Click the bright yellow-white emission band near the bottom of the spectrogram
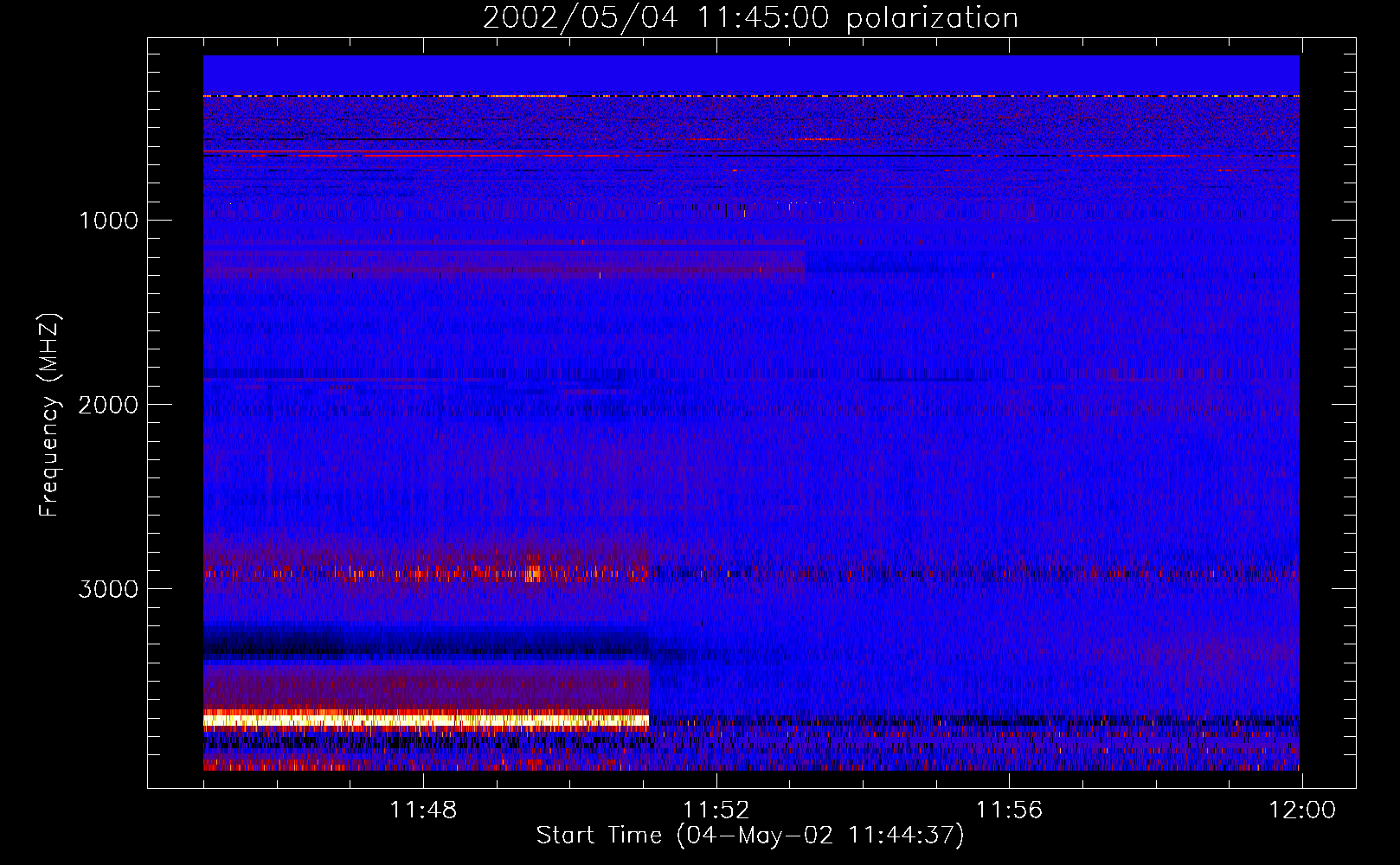 click(426, 720)
